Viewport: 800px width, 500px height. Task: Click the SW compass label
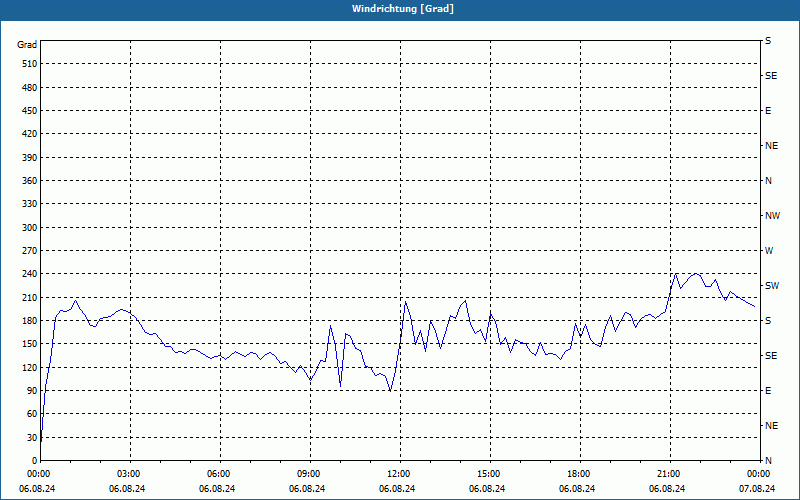[x=772, y=286]
